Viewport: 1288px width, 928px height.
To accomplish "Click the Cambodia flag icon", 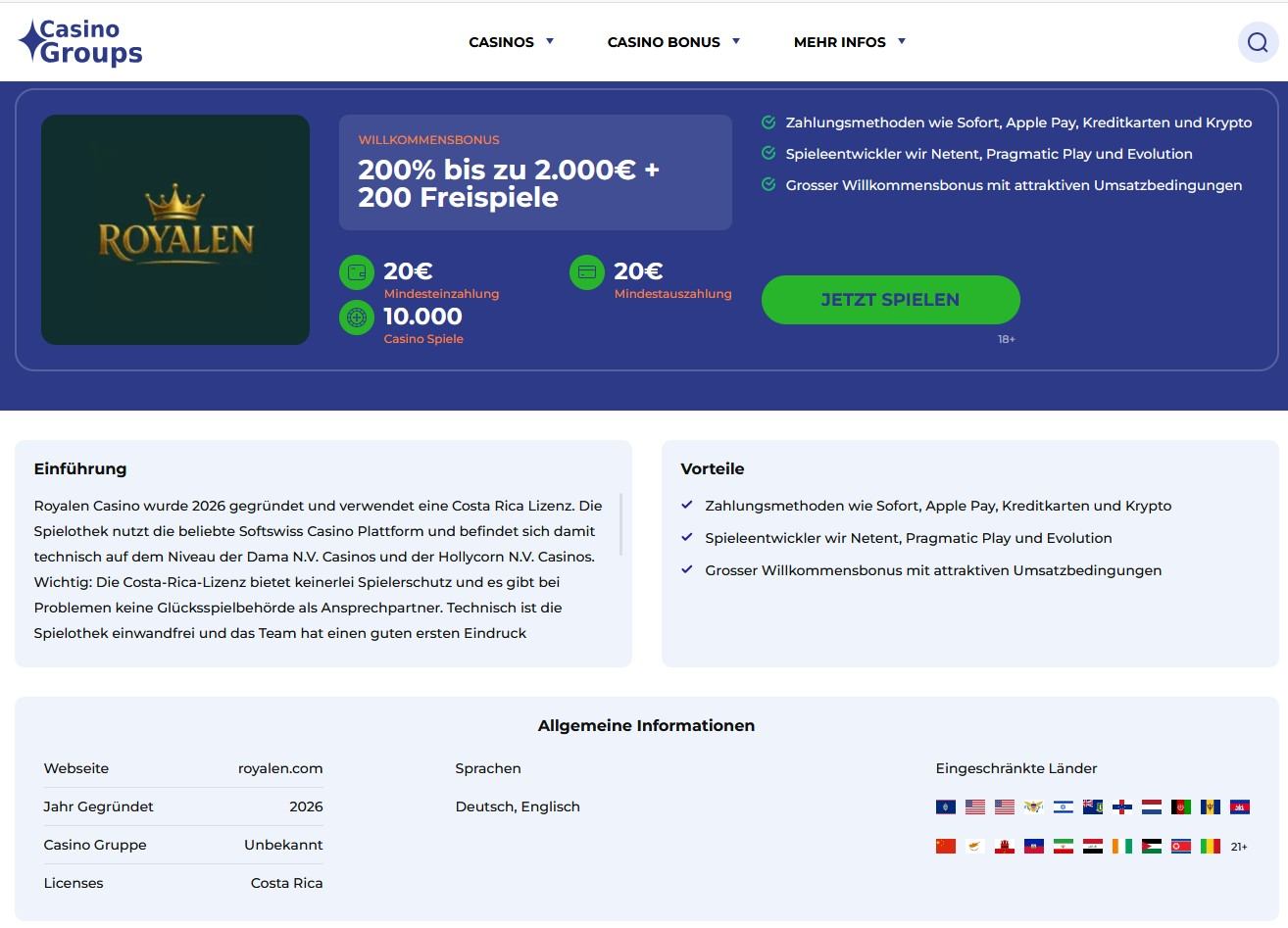I will click(1240, 807).
